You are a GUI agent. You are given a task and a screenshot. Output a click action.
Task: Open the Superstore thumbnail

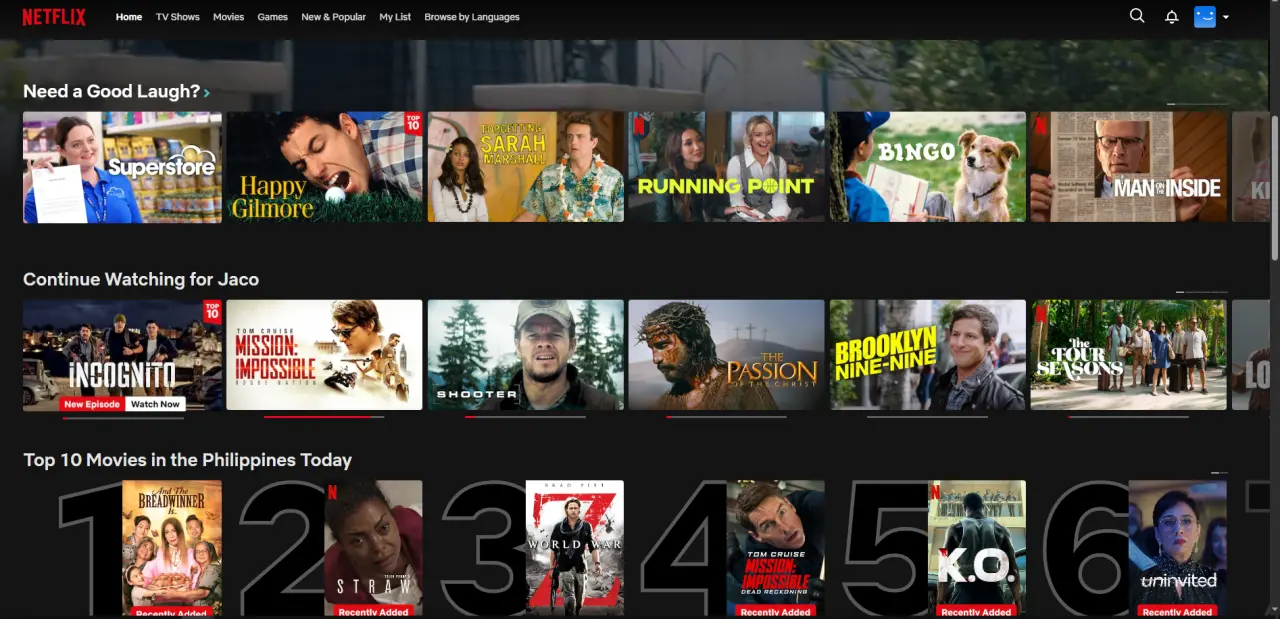tap(122, 167)
